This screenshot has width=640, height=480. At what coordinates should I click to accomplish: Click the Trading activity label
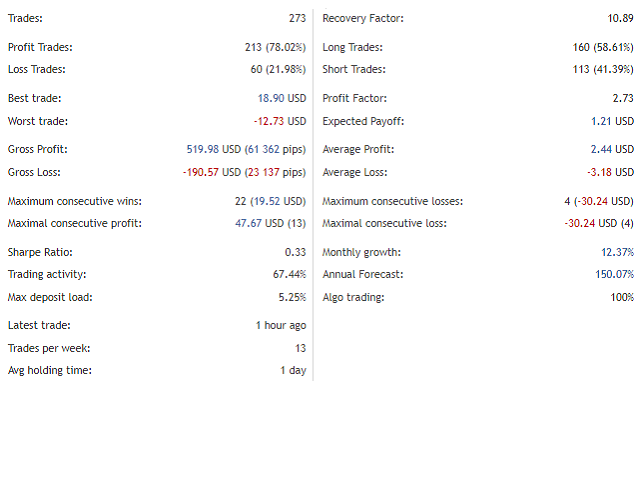[47, 274]
